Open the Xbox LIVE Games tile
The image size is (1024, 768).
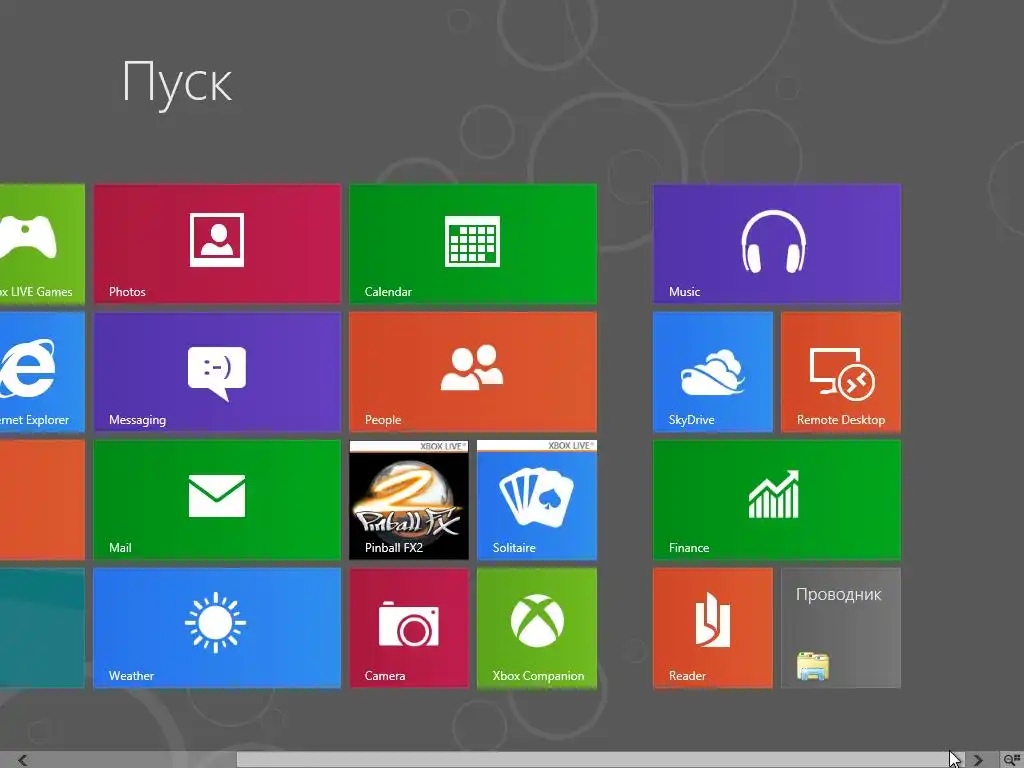42,244
